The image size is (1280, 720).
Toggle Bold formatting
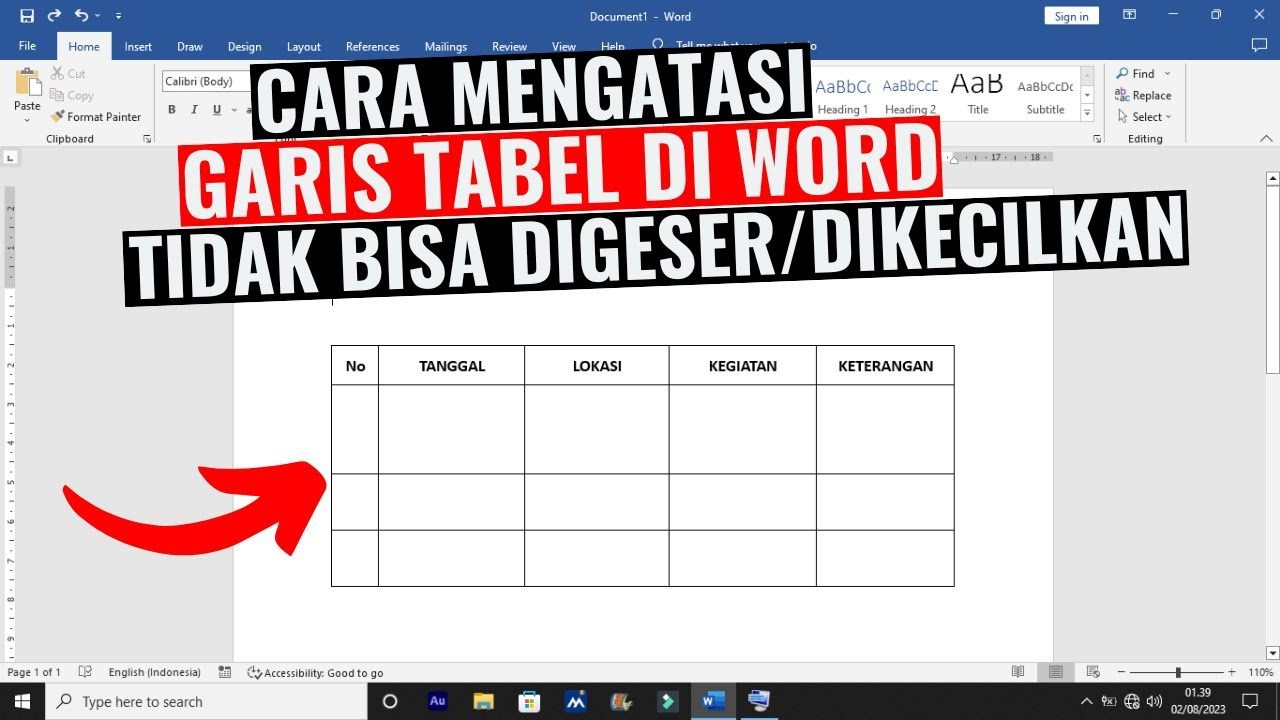tap(172, 110)
